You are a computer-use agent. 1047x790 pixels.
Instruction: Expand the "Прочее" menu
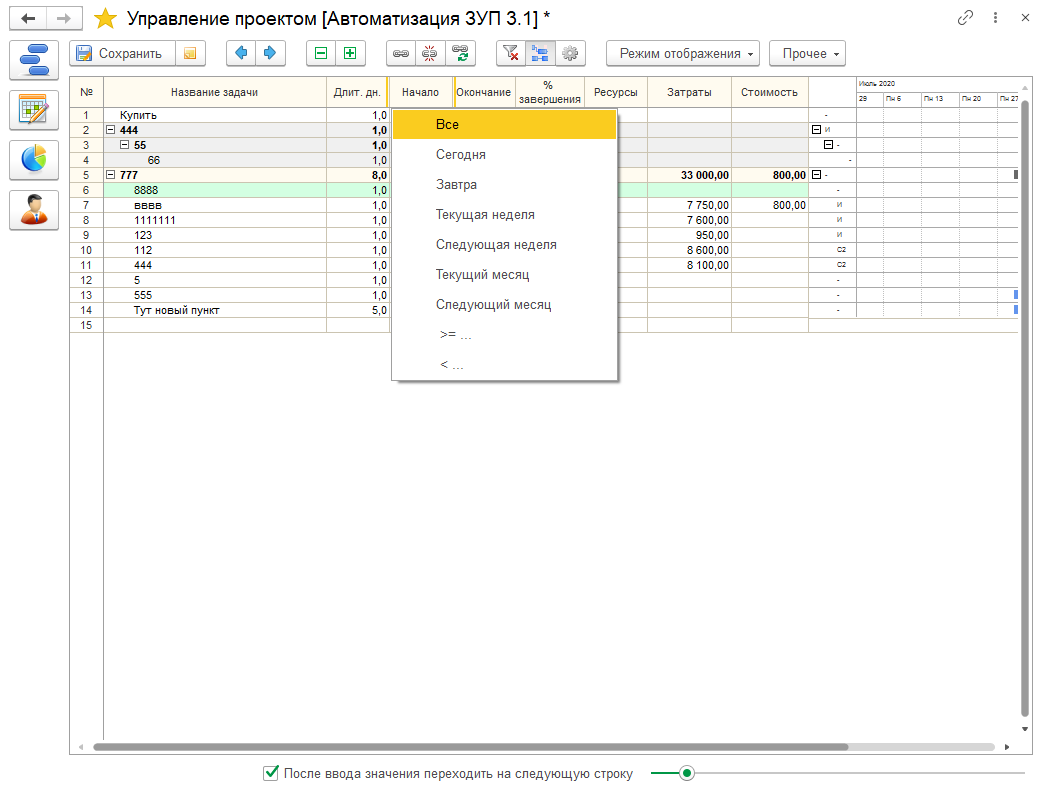(806, 53)
